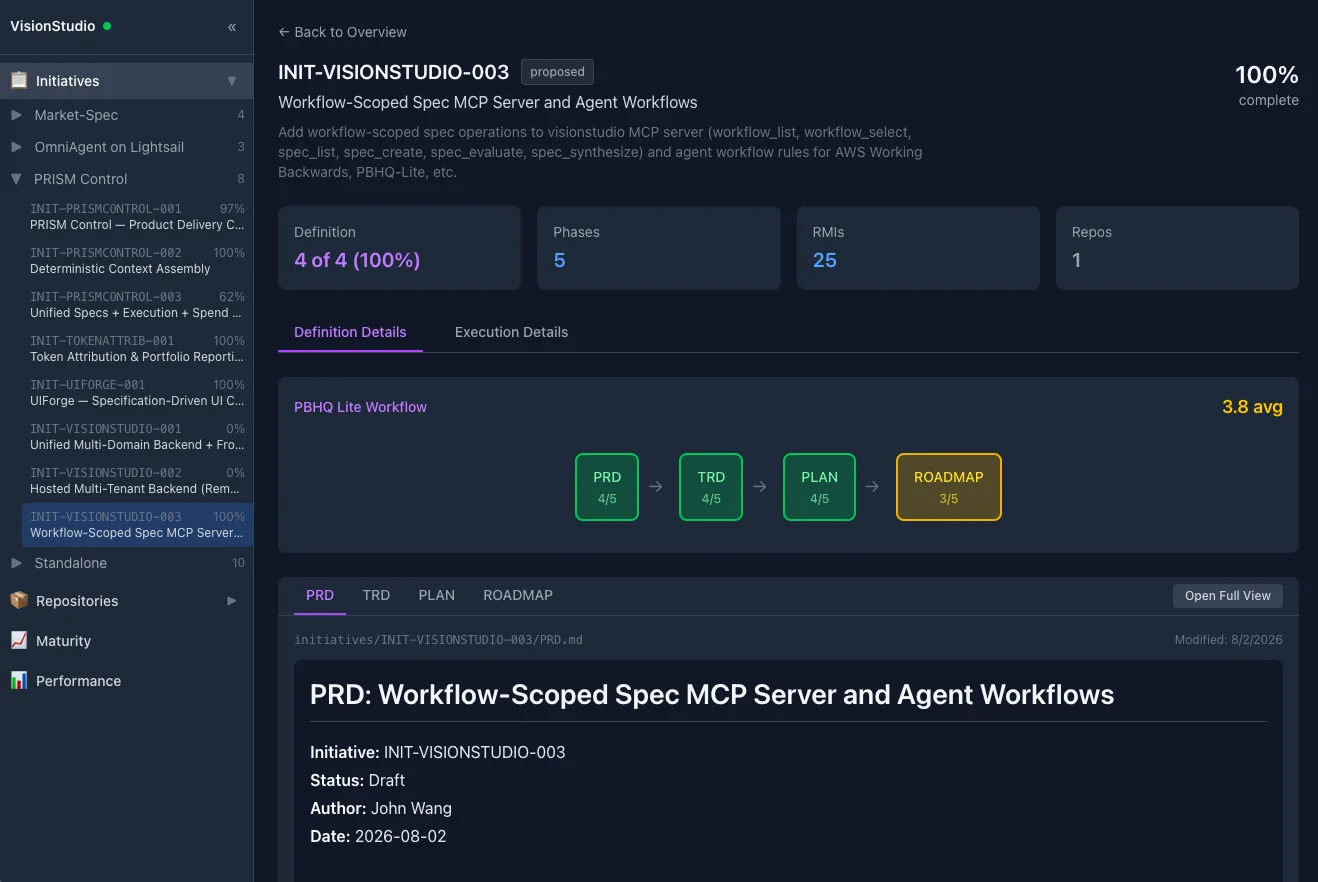Collapse the PRISM Control group
The height and width of the screenshot is (882, 1318).
pos(16,179)
